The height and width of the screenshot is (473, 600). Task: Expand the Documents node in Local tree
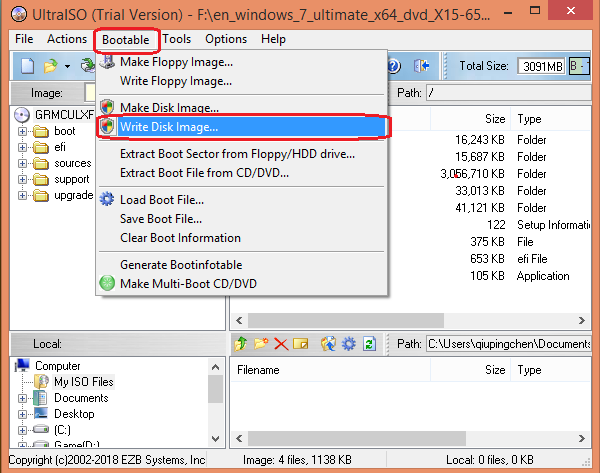coord(22,398)
